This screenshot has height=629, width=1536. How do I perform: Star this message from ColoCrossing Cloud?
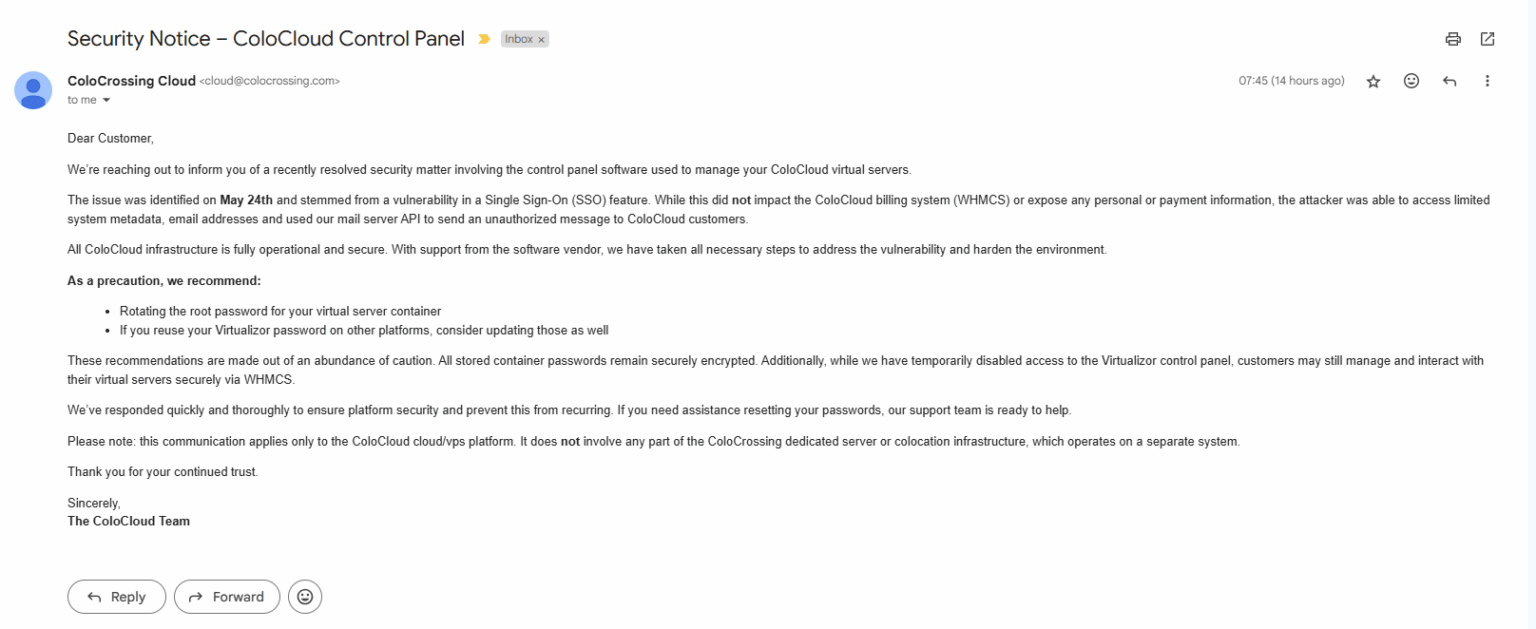1373,81
